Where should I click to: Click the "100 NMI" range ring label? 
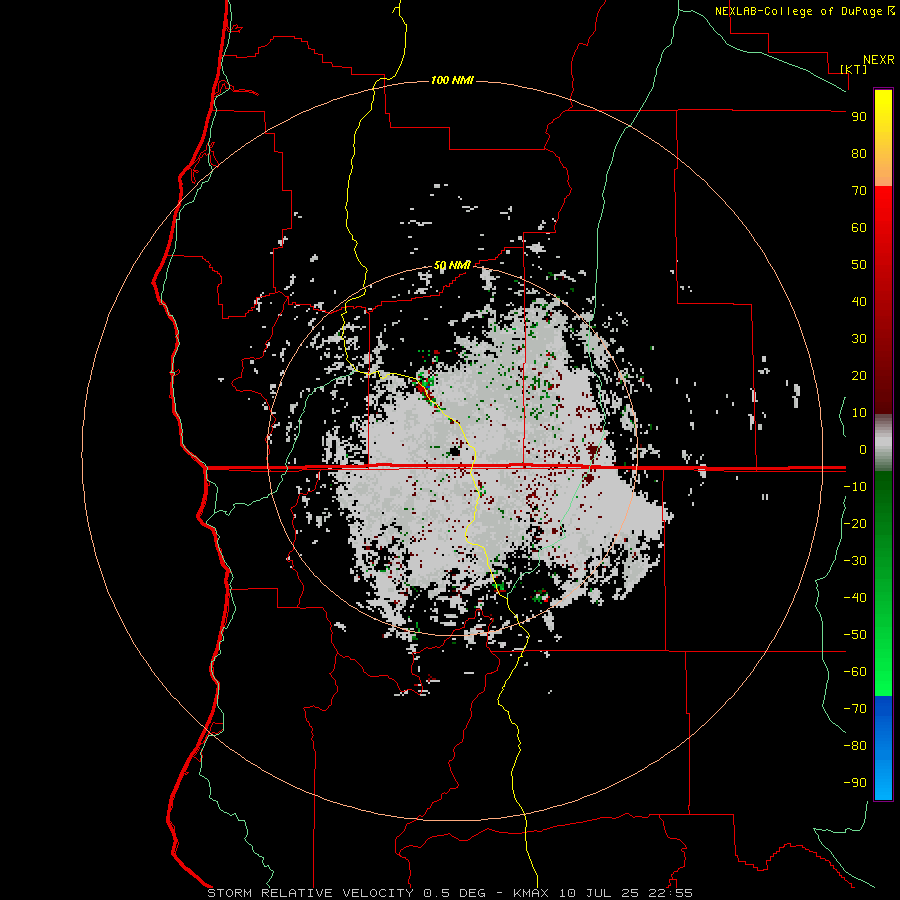point(452,80)
